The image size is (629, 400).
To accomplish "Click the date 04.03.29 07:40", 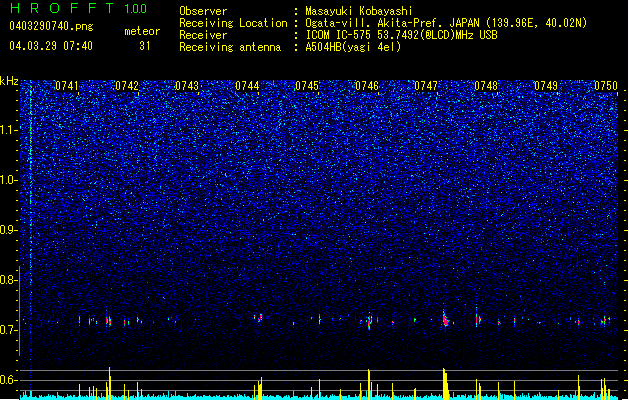I will click(x=51, y=46).
